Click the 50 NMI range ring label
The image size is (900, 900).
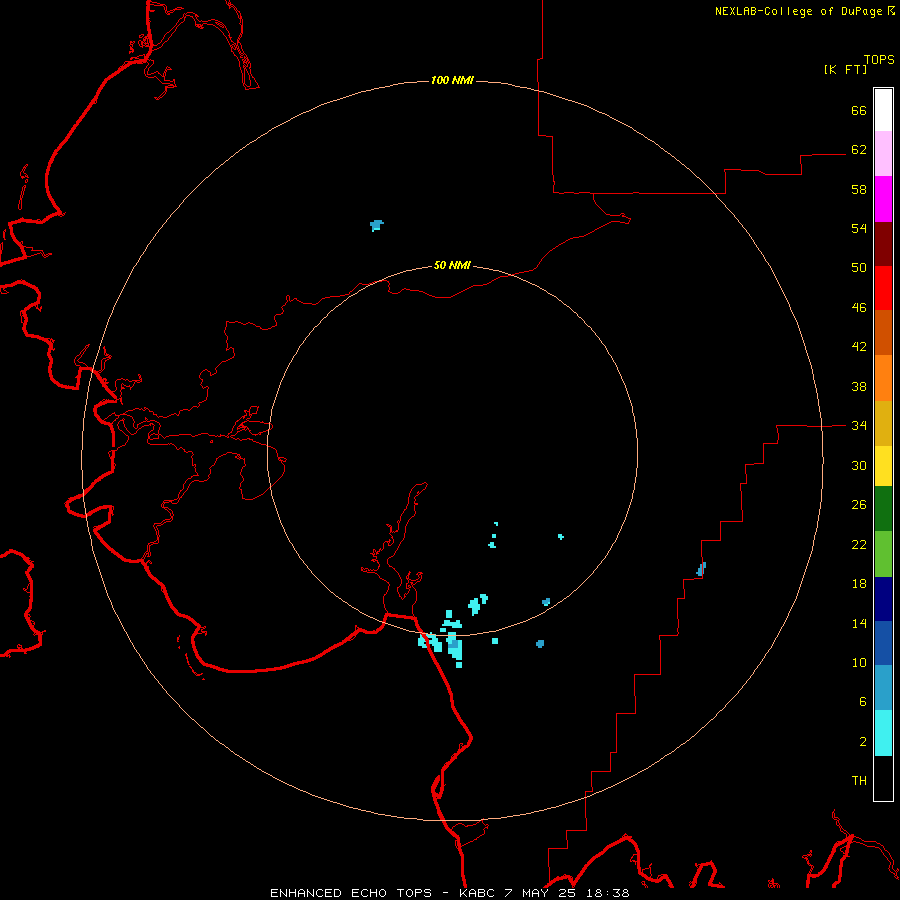point(452,265)
